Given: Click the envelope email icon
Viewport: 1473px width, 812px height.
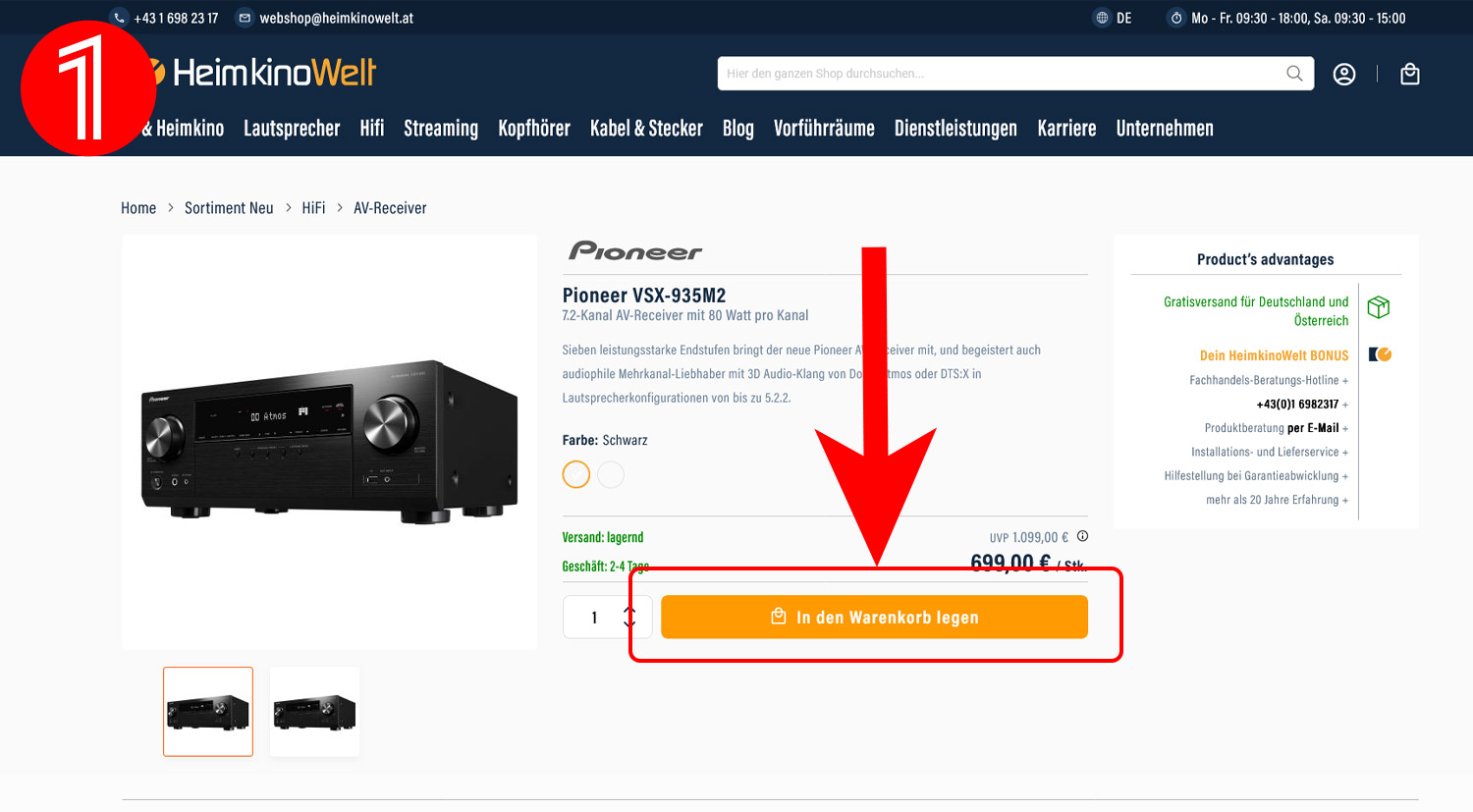Looking at the screenshot, I should (245, 18).
